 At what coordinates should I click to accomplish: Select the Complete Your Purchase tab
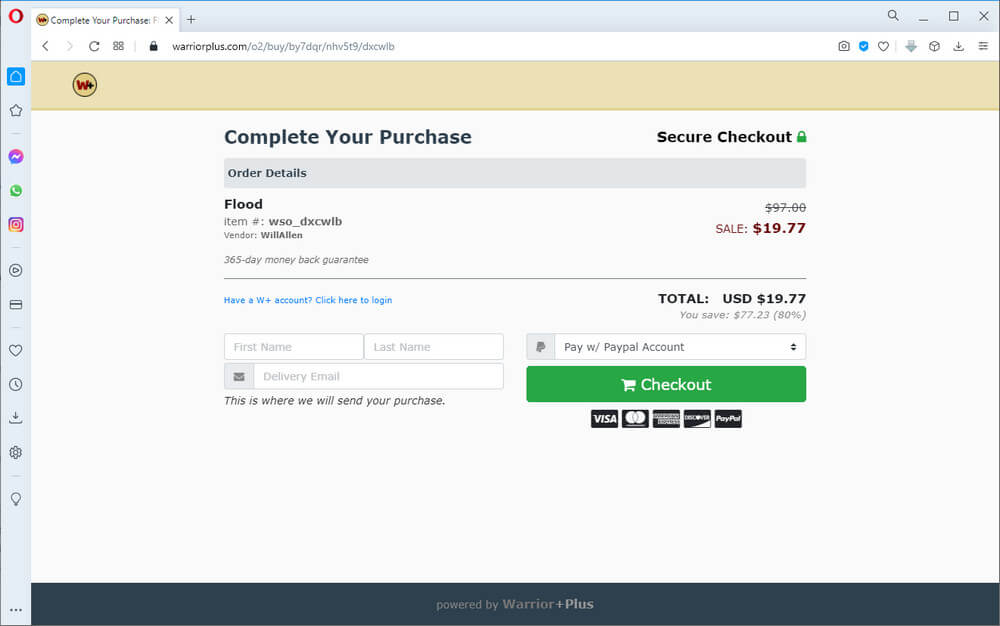105,20
